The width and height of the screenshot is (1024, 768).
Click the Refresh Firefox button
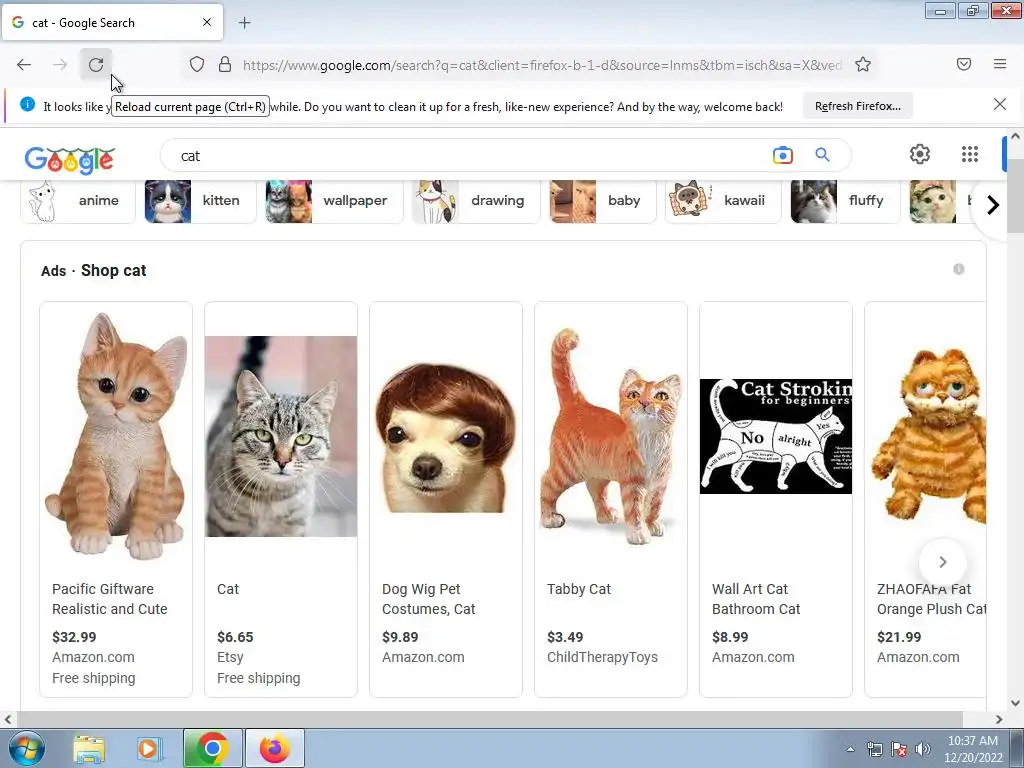click(x=857, y=106)
